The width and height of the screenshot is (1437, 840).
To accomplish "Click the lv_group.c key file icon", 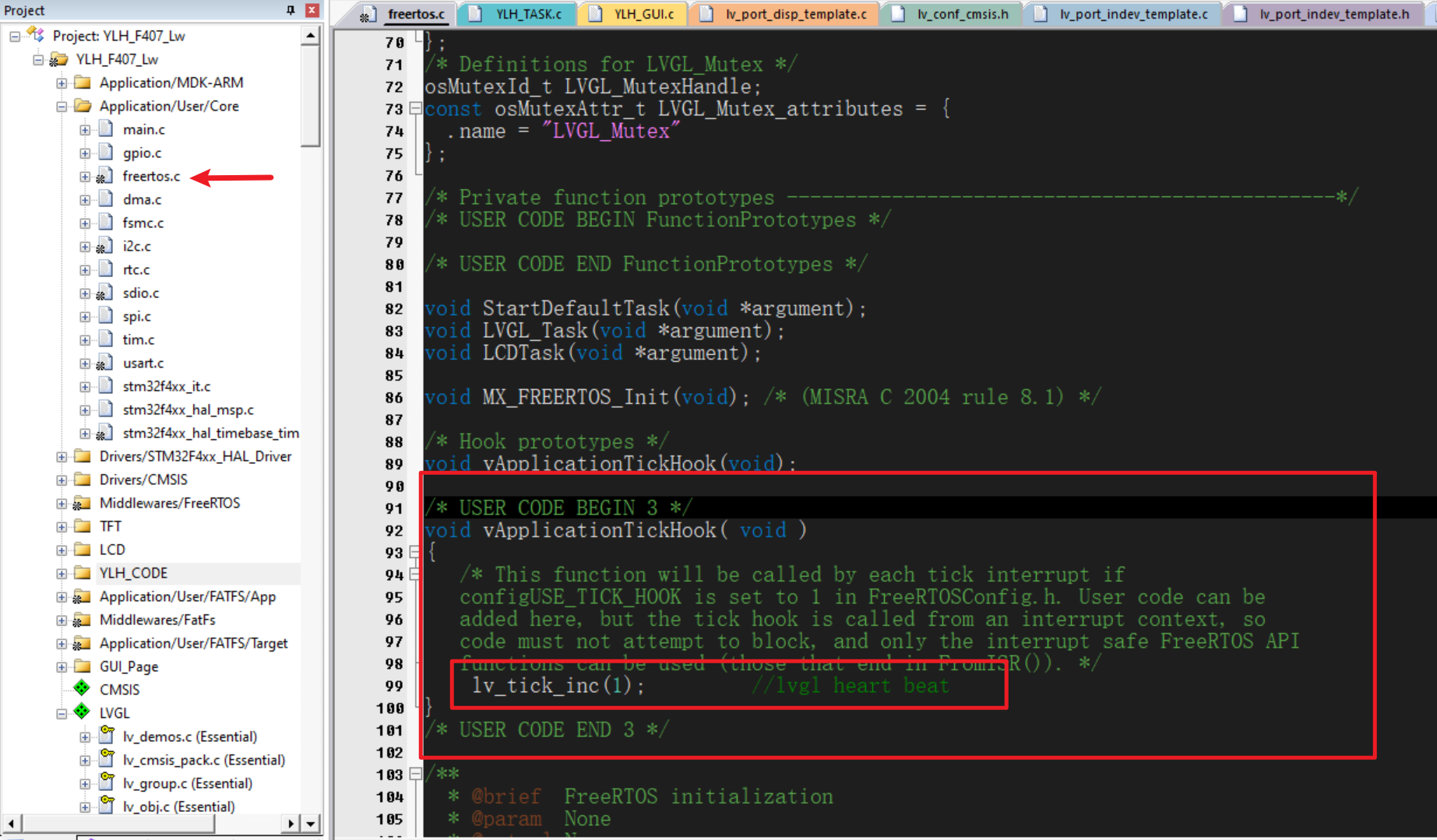I will [x=107, y=782].
